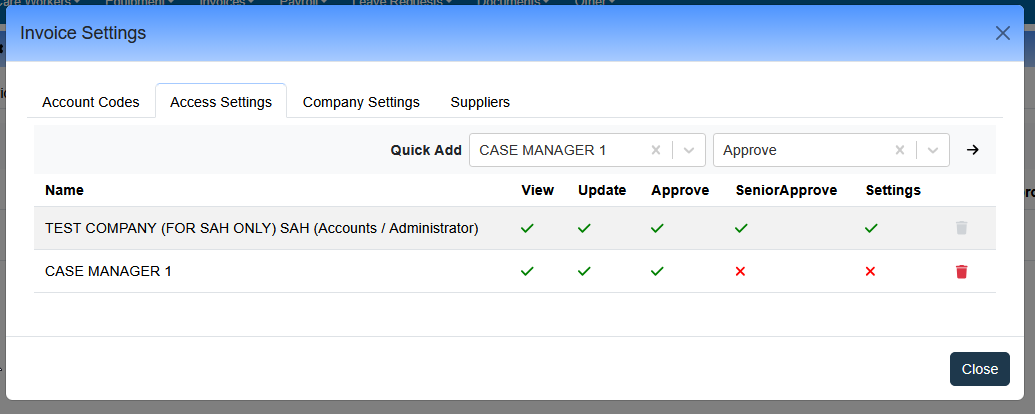The image size is (1035, 414).
Task: Click the greyed trash icon for TEST COMPANY
Action: pyautogui.click(x=961, y=228)
